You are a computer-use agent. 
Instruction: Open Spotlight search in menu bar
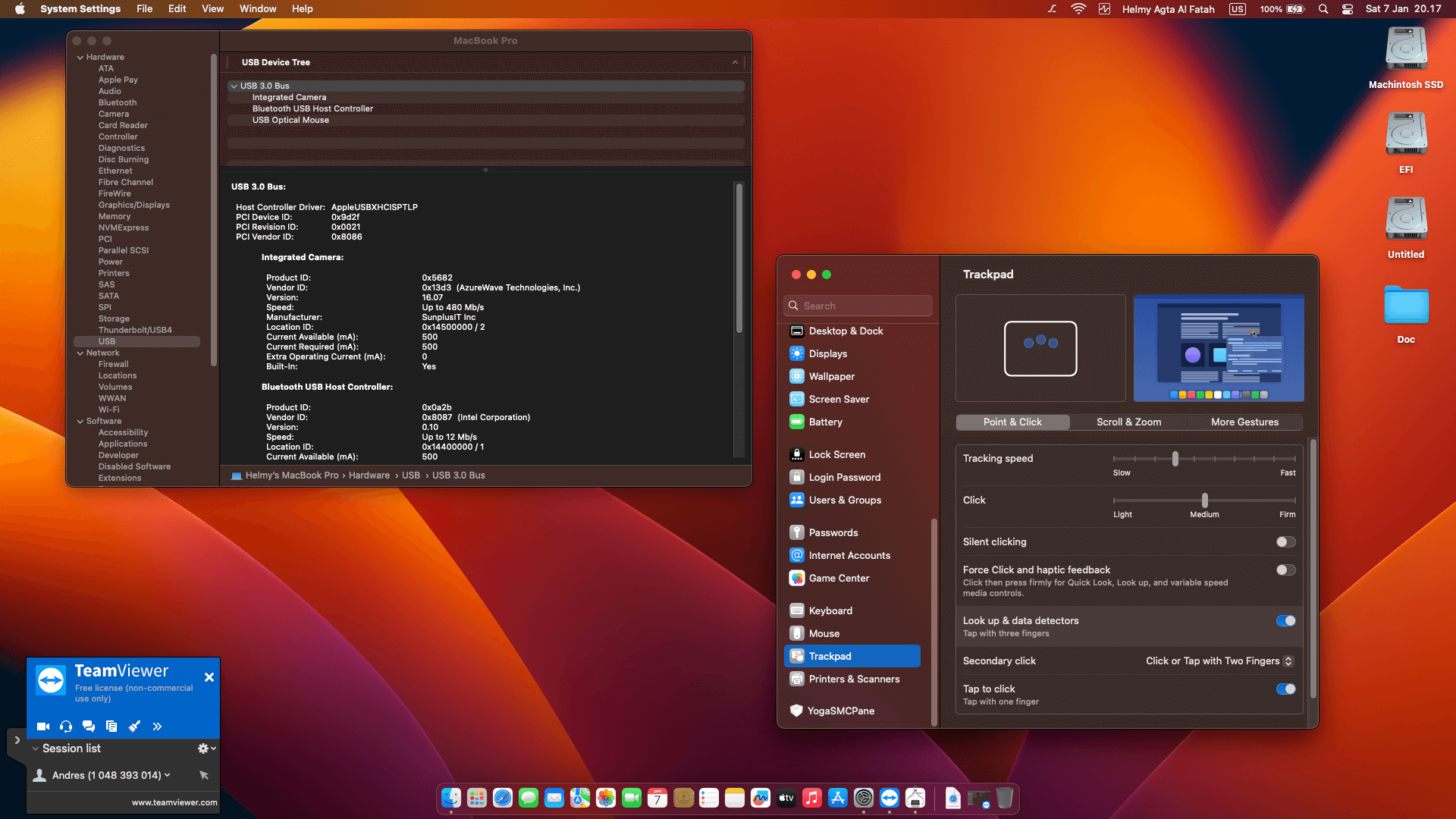pos(1323,9)
